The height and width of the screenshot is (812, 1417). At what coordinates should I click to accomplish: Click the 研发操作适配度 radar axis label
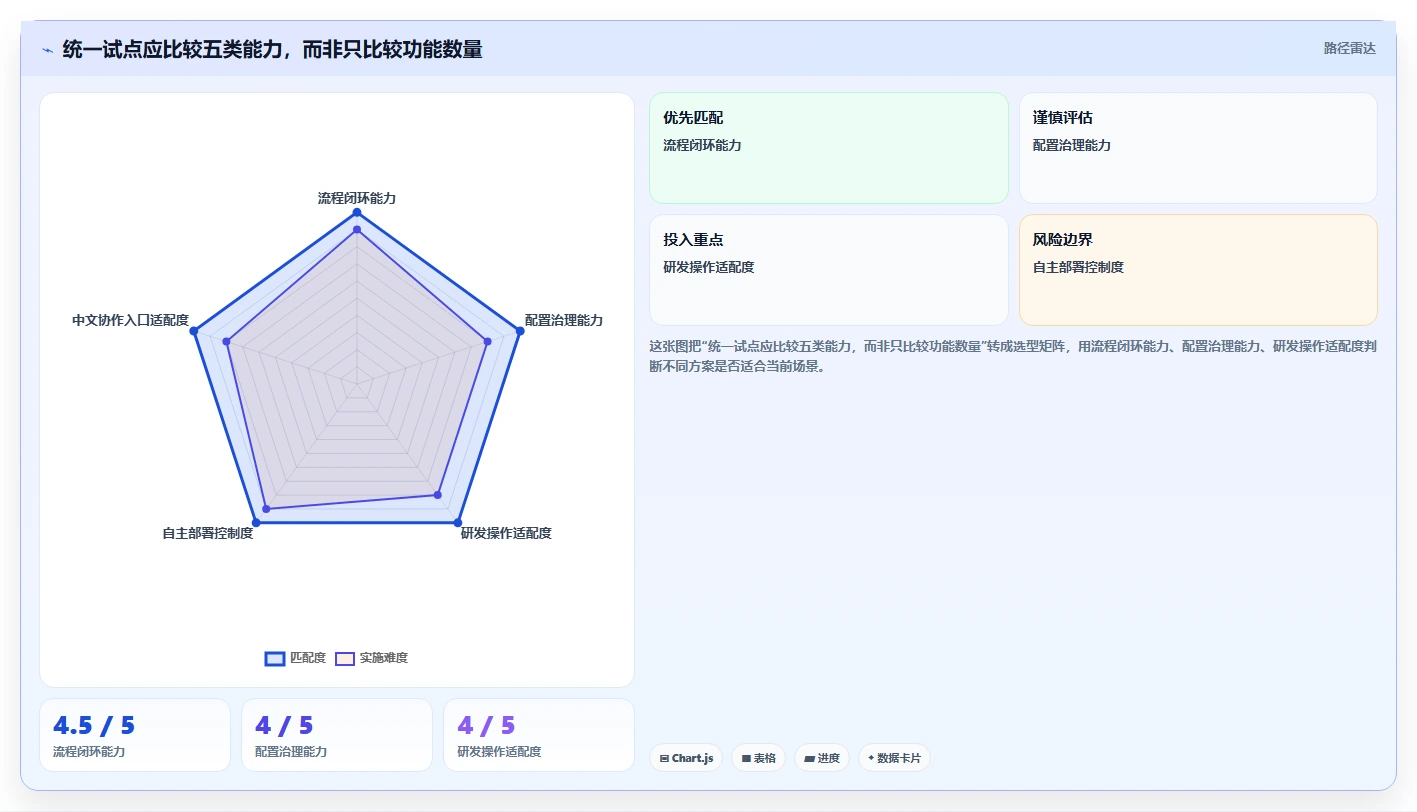pos(506,533)
